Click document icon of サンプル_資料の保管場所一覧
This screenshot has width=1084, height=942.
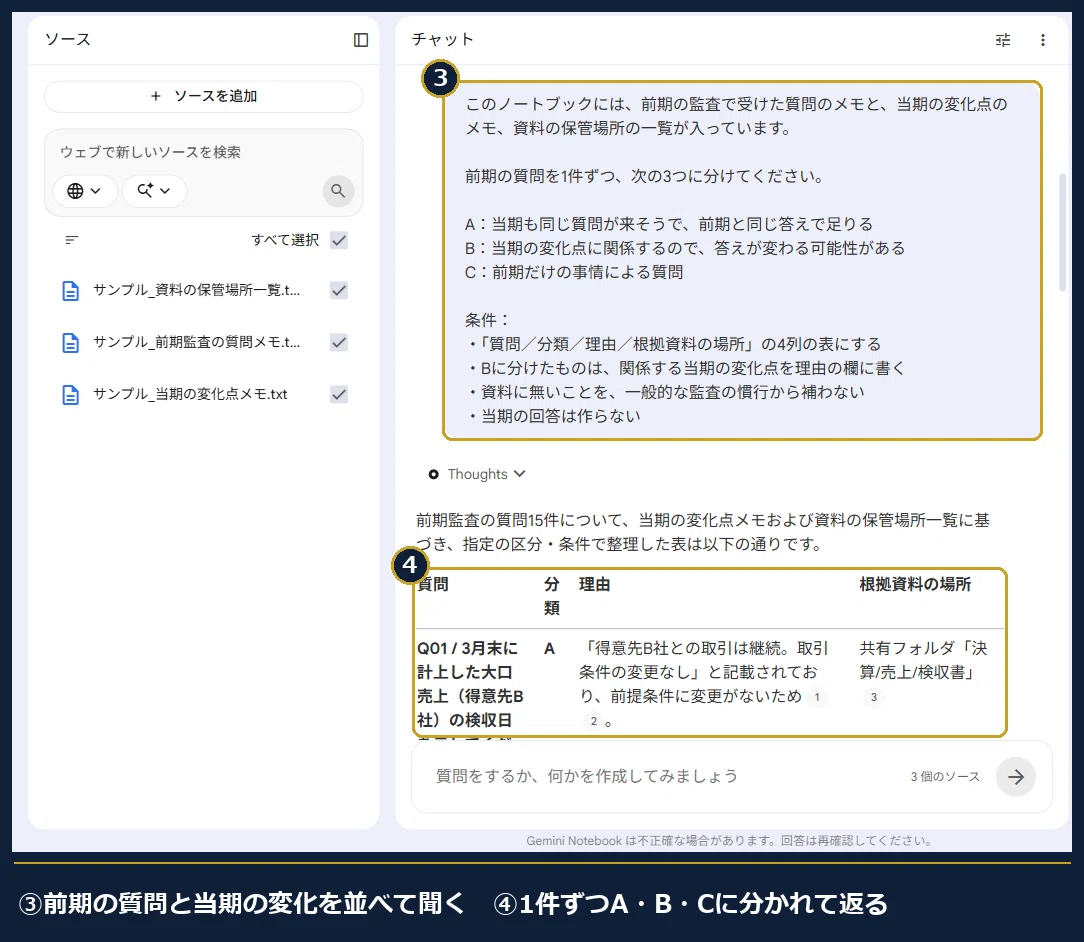coord(71,291)
